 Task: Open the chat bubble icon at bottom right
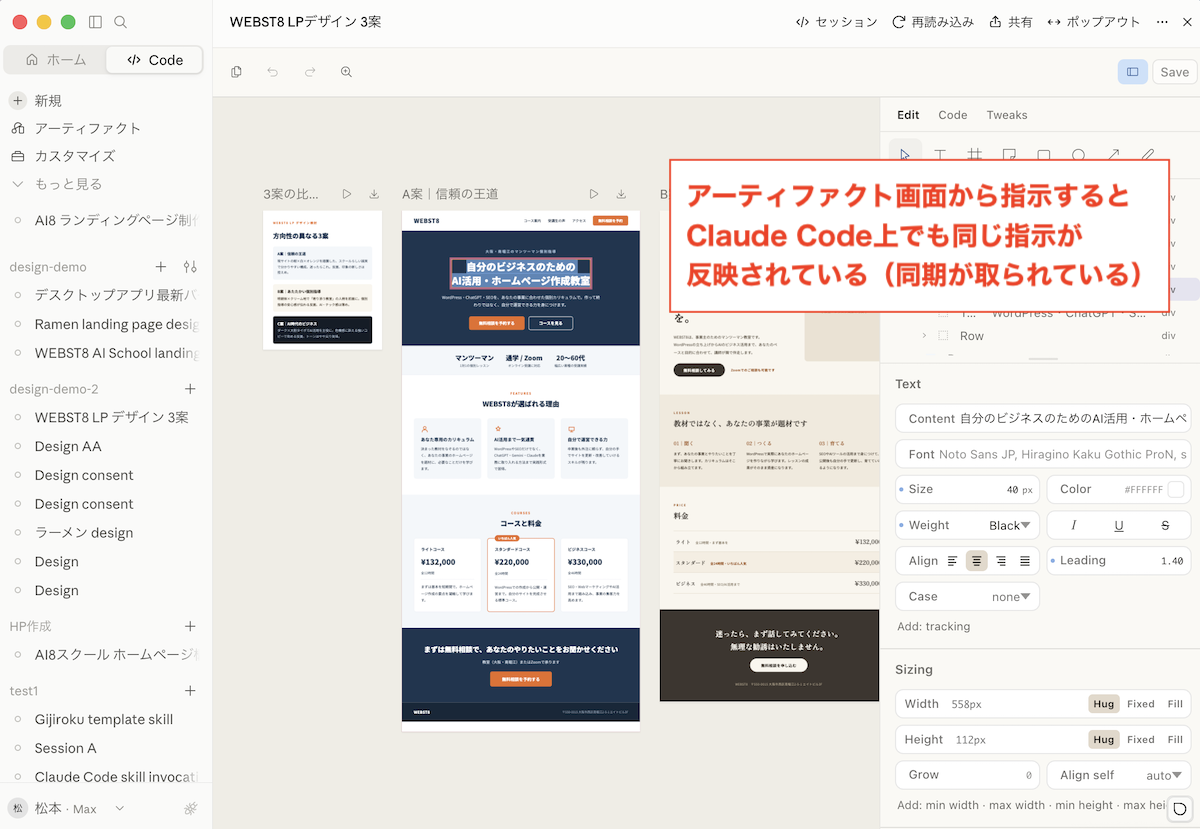click(x=1179, y=809)
